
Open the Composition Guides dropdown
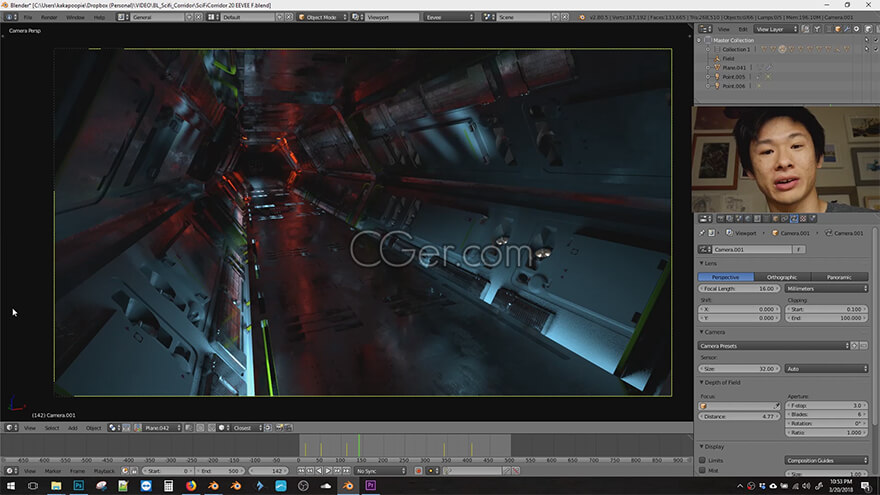click(x=826, y=460)
